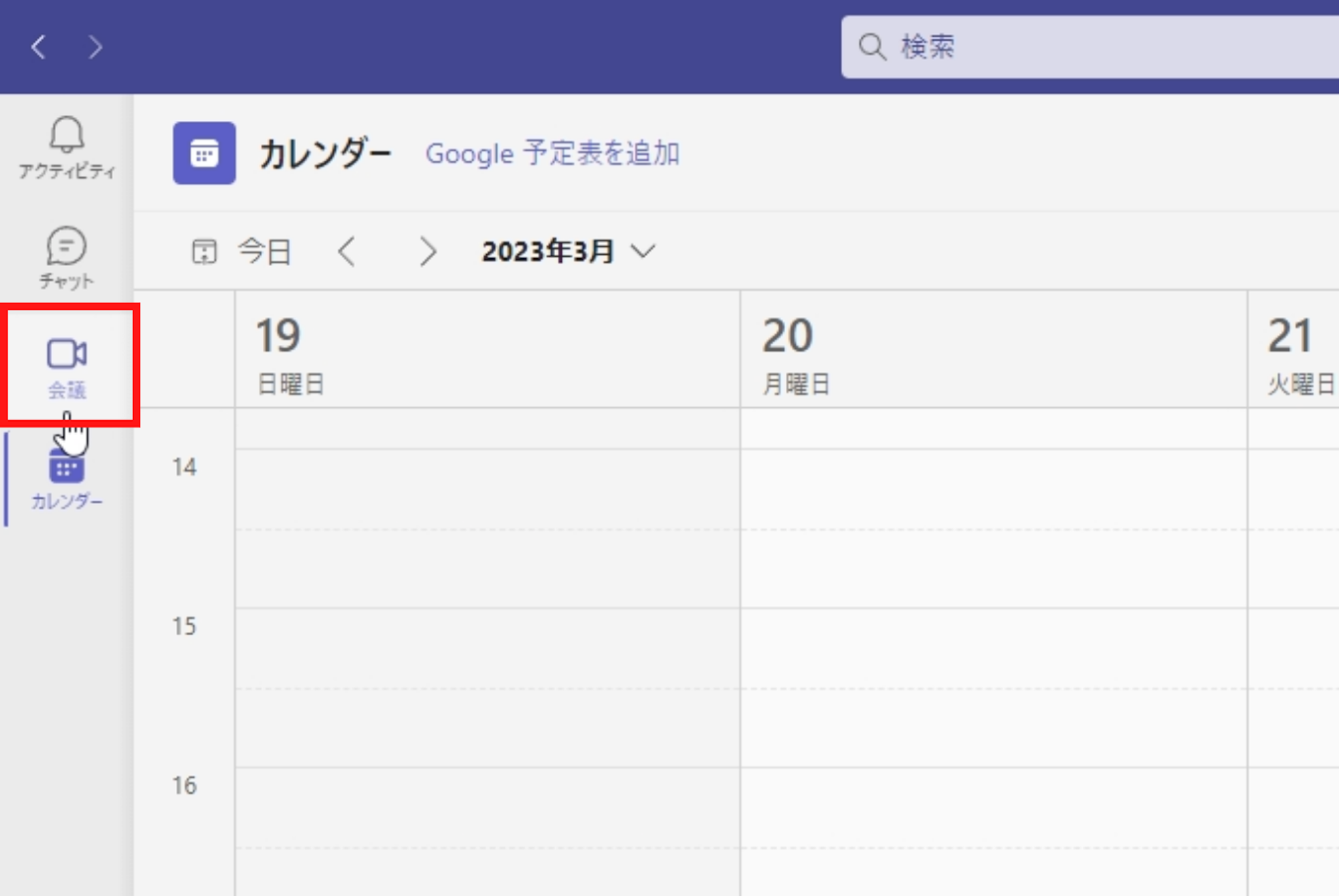Click the search magnifier icon
1339x896 pixels.
(x=872, y=47)
